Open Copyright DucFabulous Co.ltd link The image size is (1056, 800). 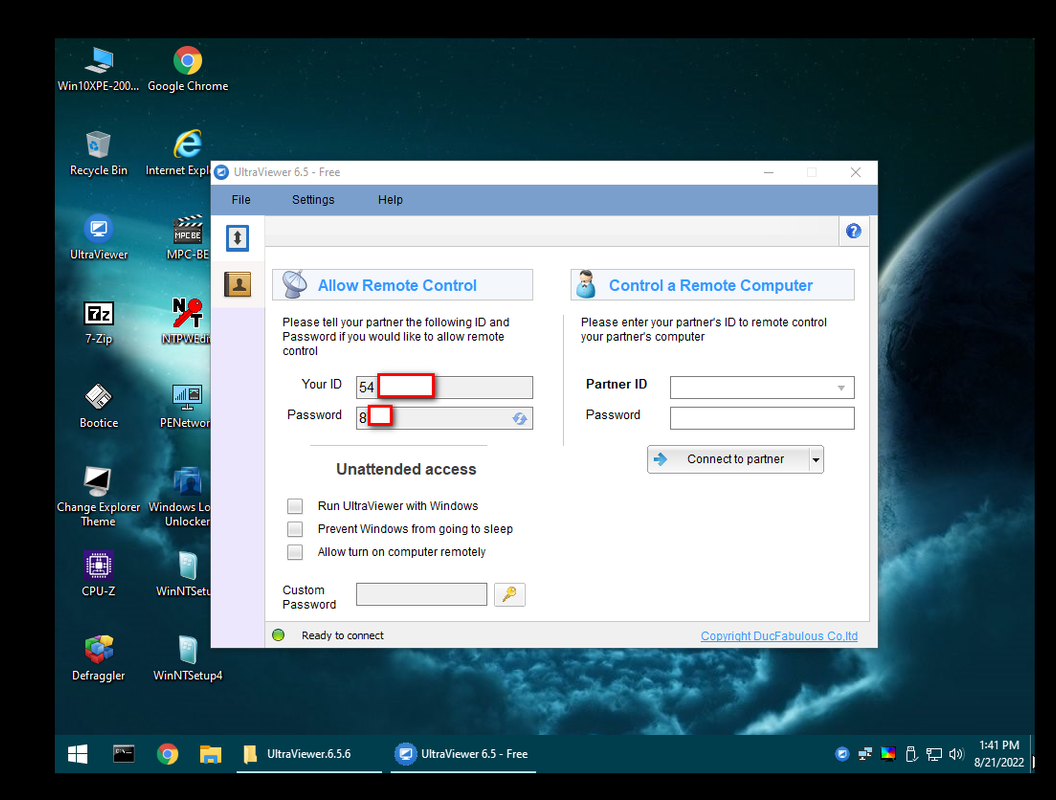pos(779,636)
